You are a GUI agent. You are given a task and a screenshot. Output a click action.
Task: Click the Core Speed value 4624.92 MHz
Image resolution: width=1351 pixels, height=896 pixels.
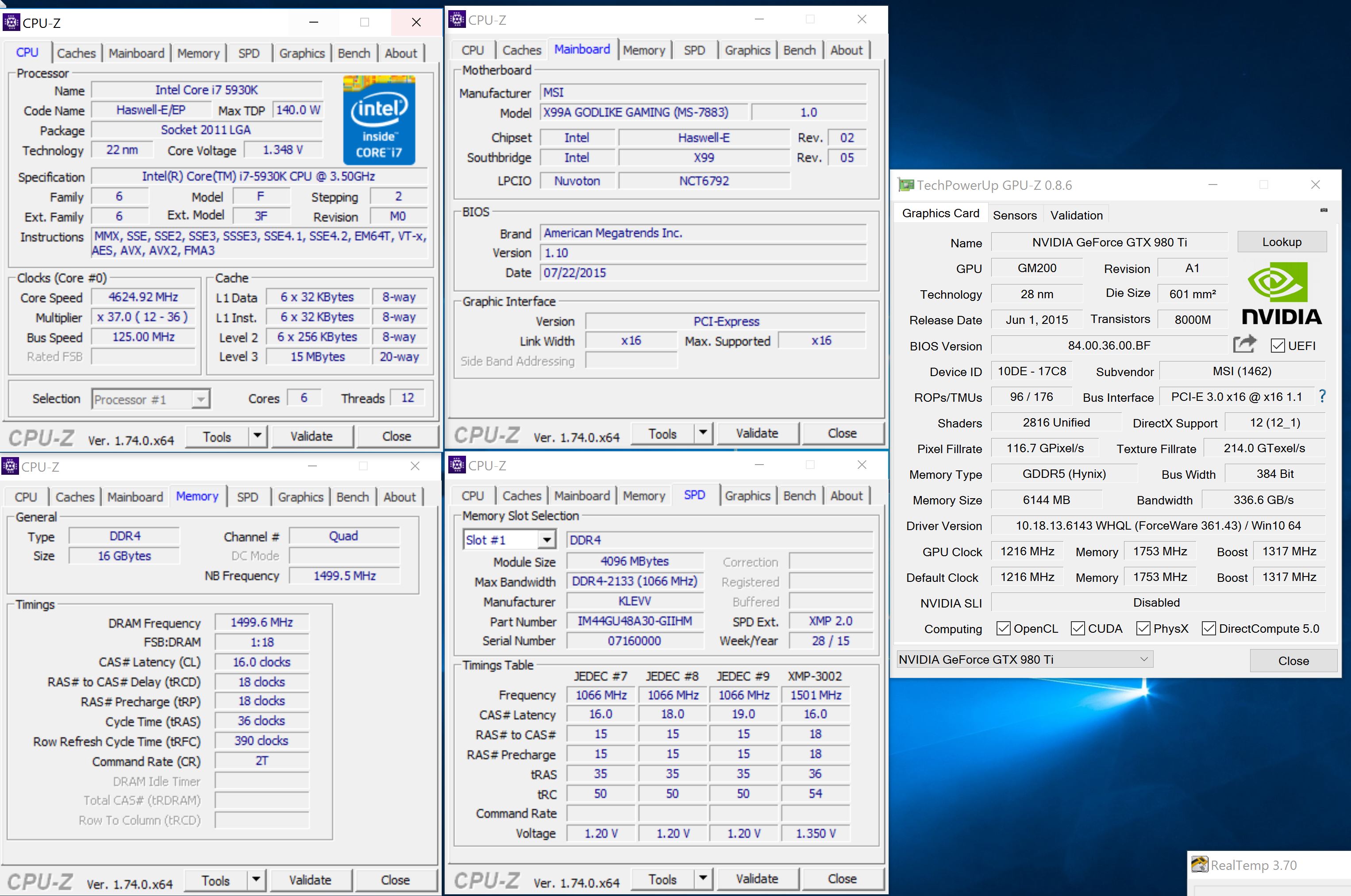click(x=143, y=296)
